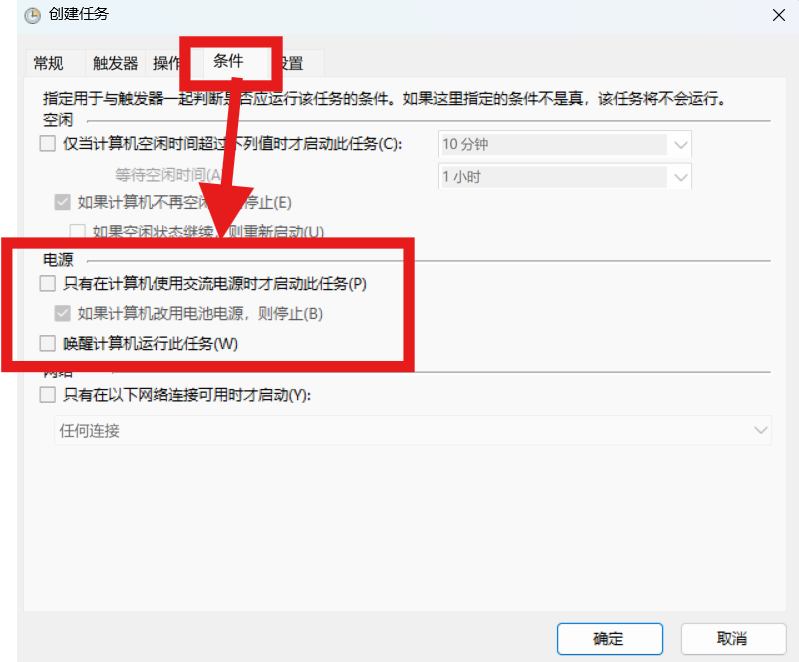
Task: Enable 仅当计算机空闲时间超过下列值 checkbox
Action: (x=48, y=144)
